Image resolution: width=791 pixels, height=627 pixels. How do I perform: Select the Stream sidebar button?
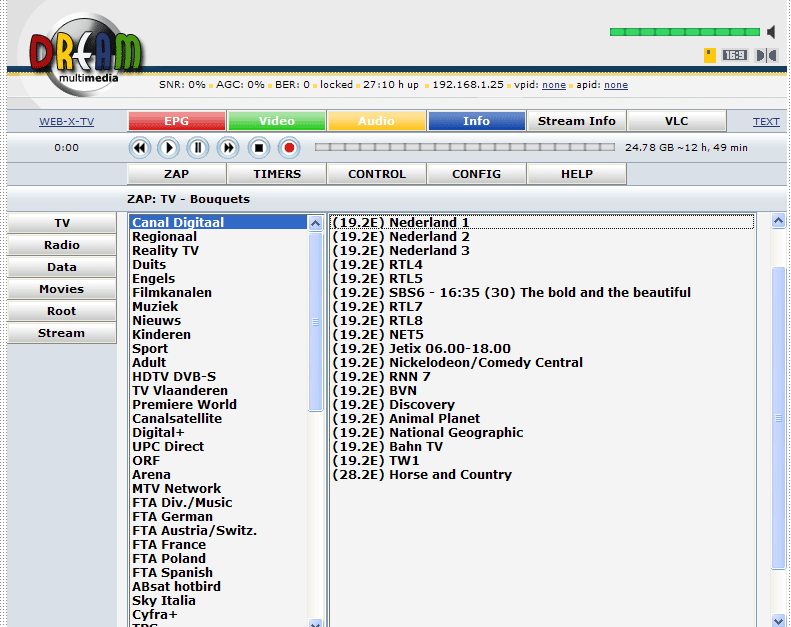(x=62, y=333)
